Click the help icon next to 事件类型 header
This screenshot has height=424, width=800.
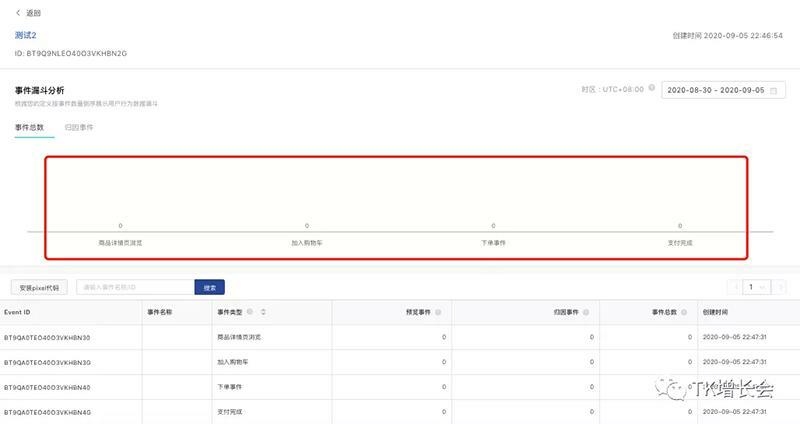coord(250,312)
